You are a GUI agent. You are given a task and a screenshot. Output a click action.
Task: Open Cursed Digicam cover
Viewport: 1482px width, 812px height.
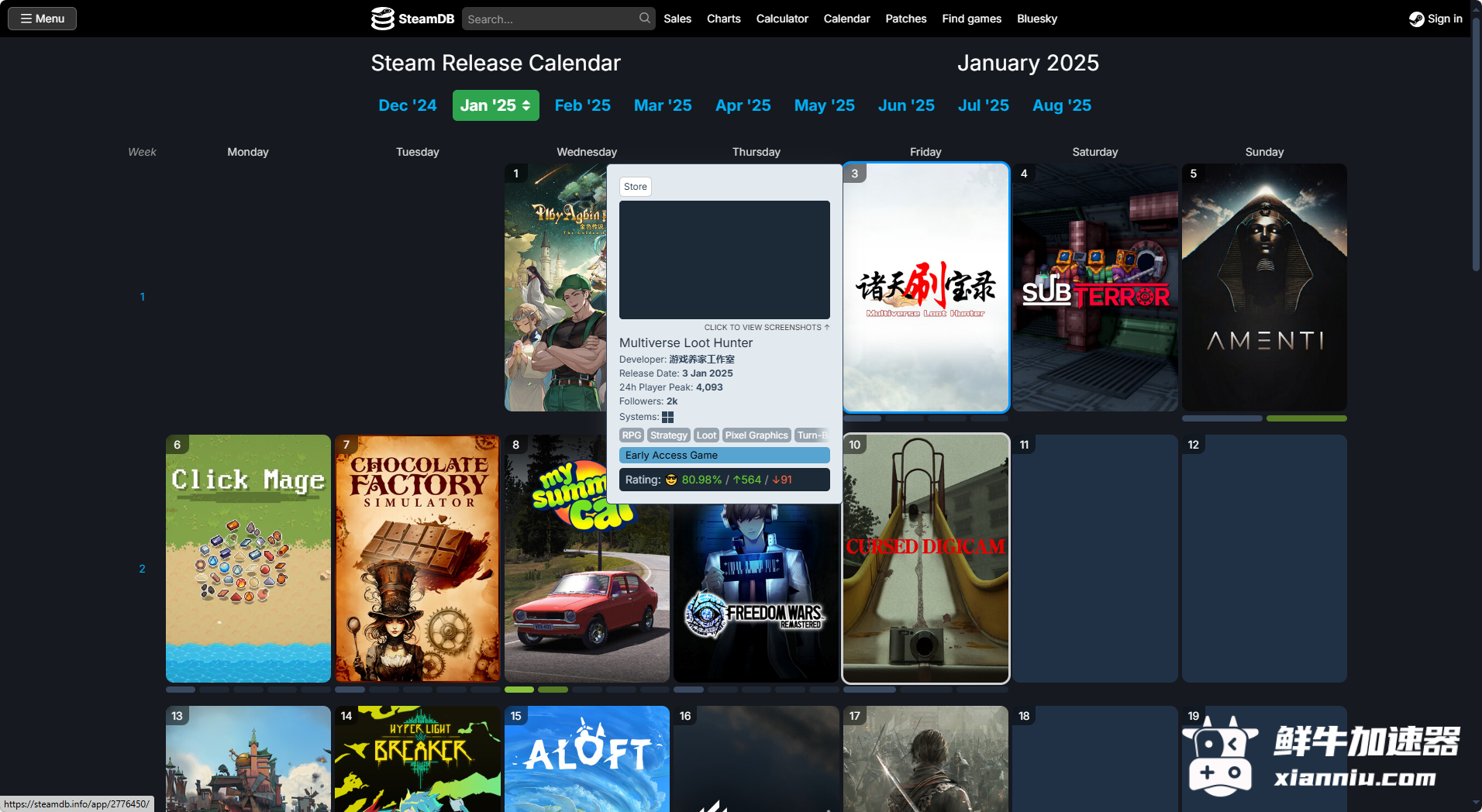point(925,559)
